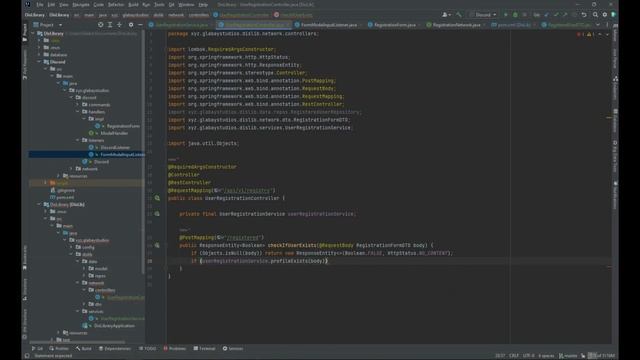Open the Navigate menu
640x360 pixels.
tap(81, 4)
